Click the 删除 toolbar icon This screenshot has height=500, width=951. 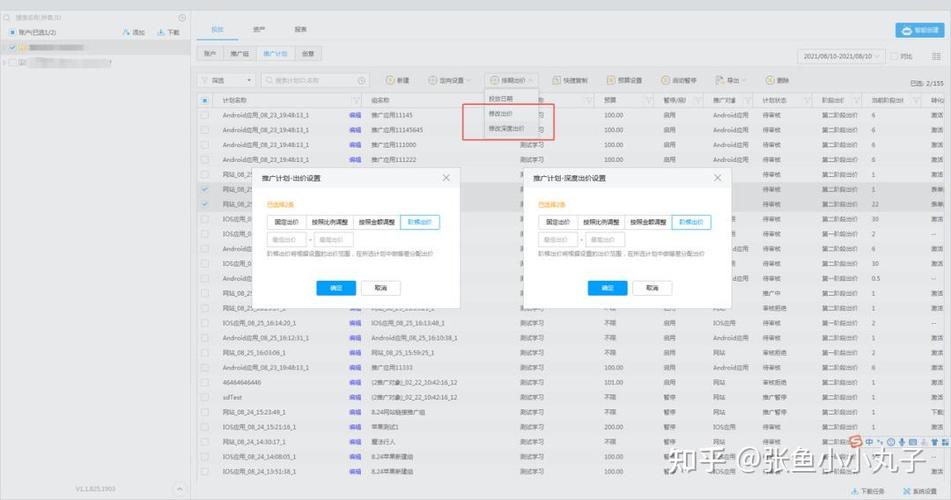(778, 80)
